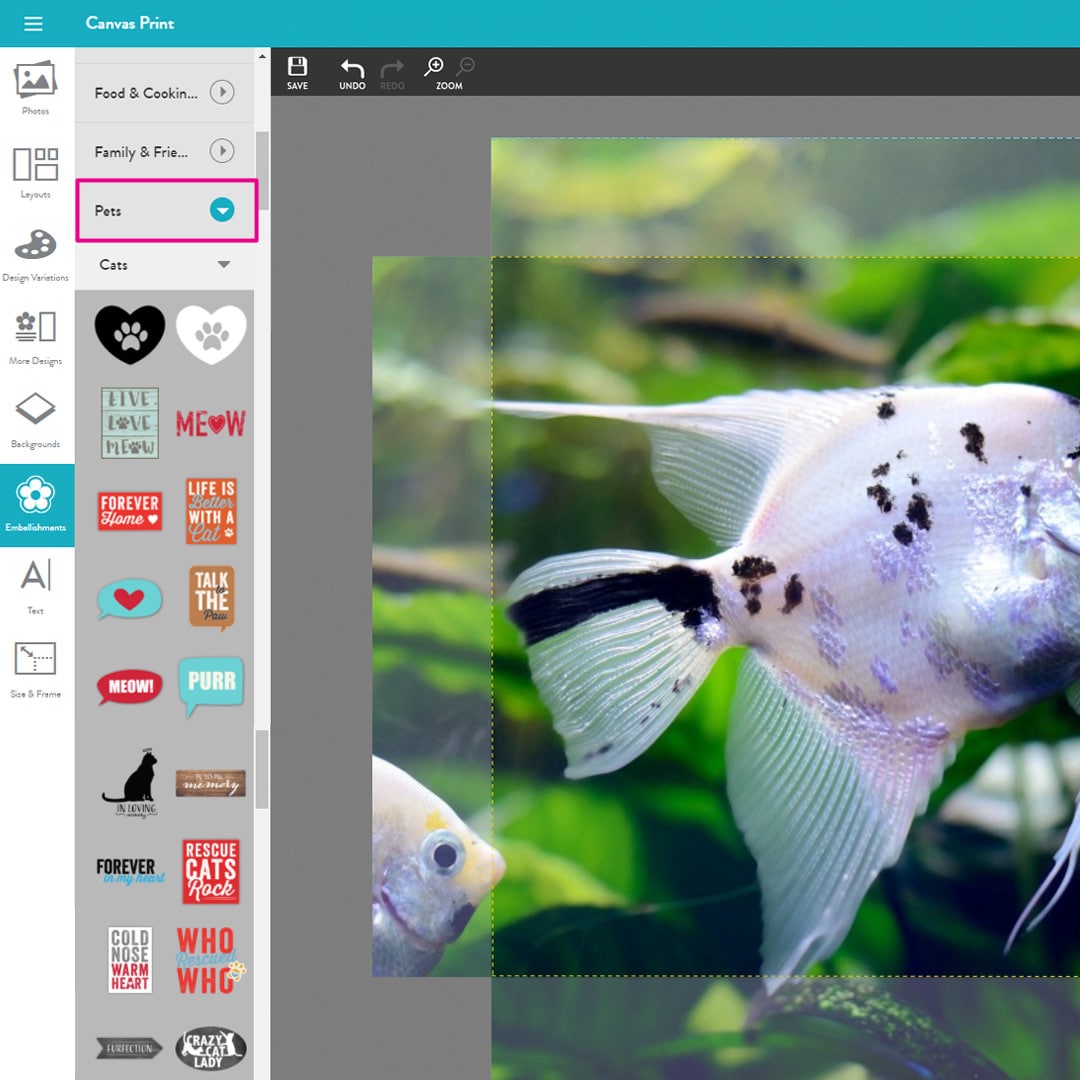1080x1080 pixels.
Task: Open the Cats subcategory dropdown
Action: tap(224, 265)
